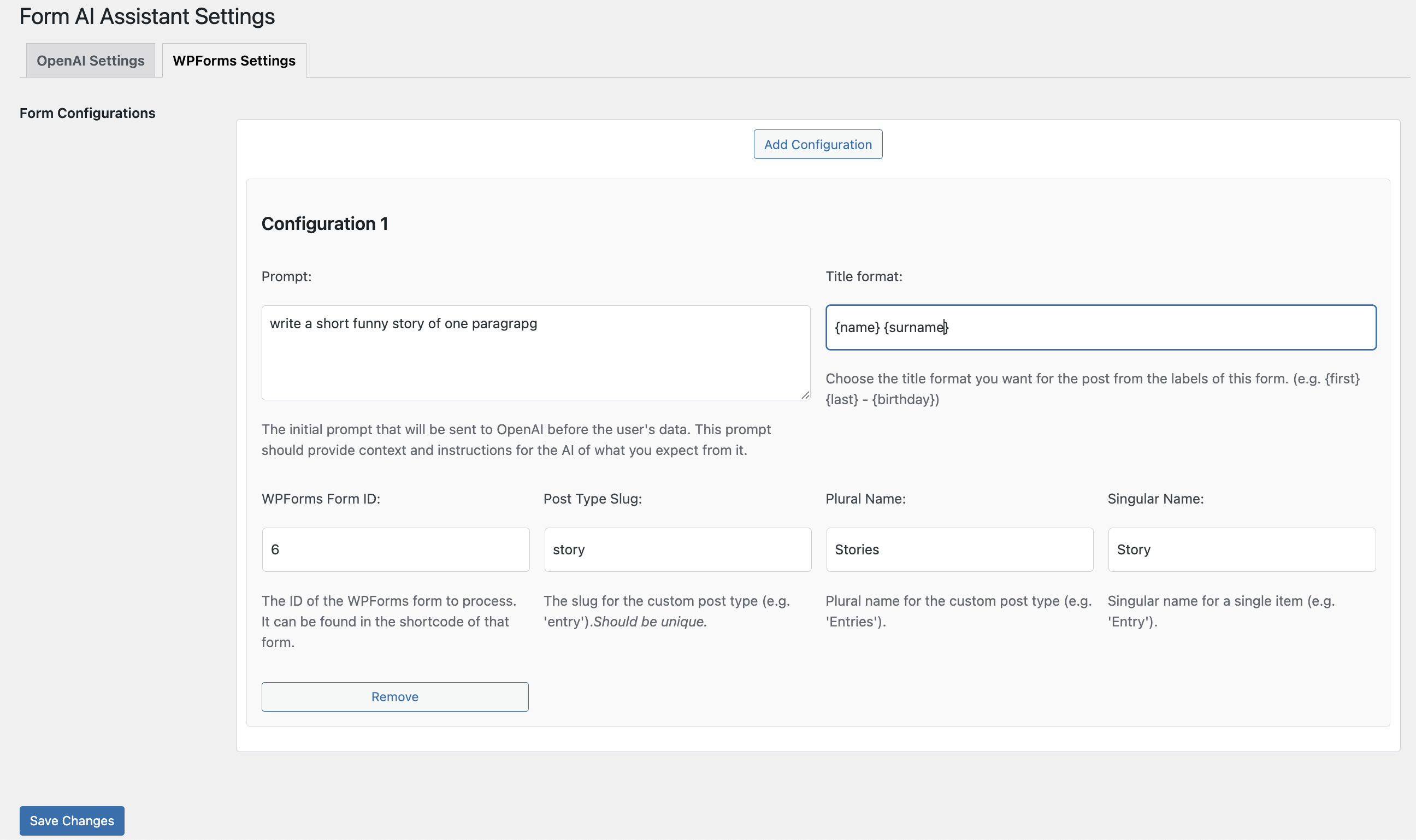
Task: Select the WPForms Settings tab
Action: pos(234,61)
